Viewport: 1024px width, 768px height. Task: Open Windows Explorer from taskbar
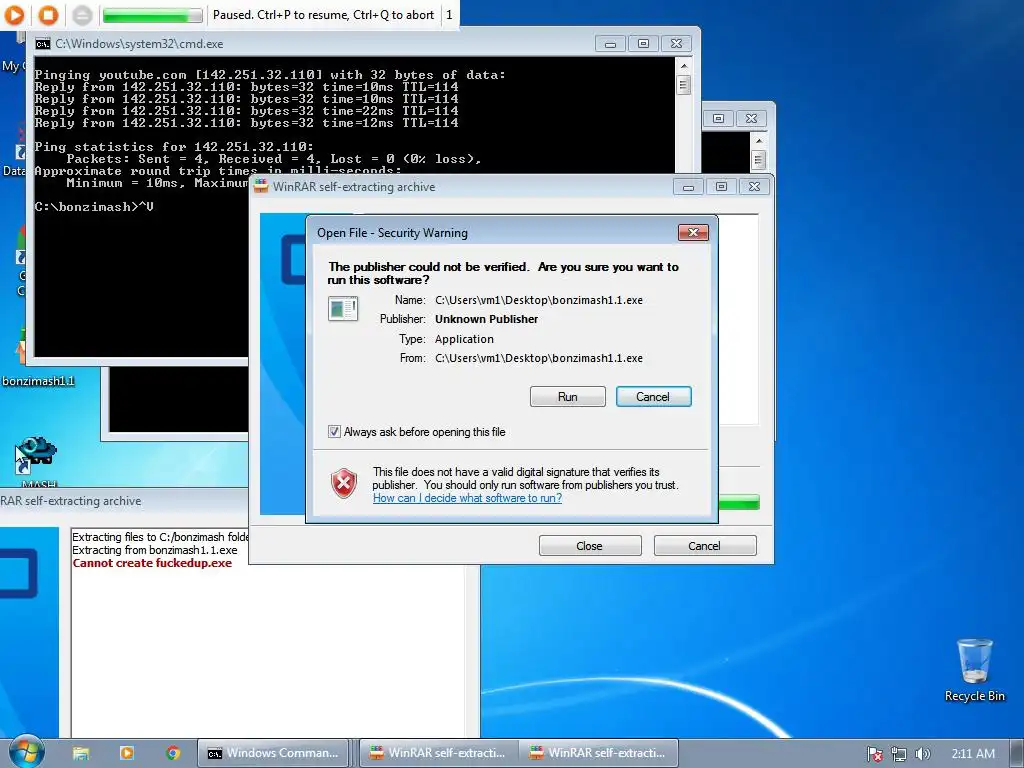pos(81,753)
